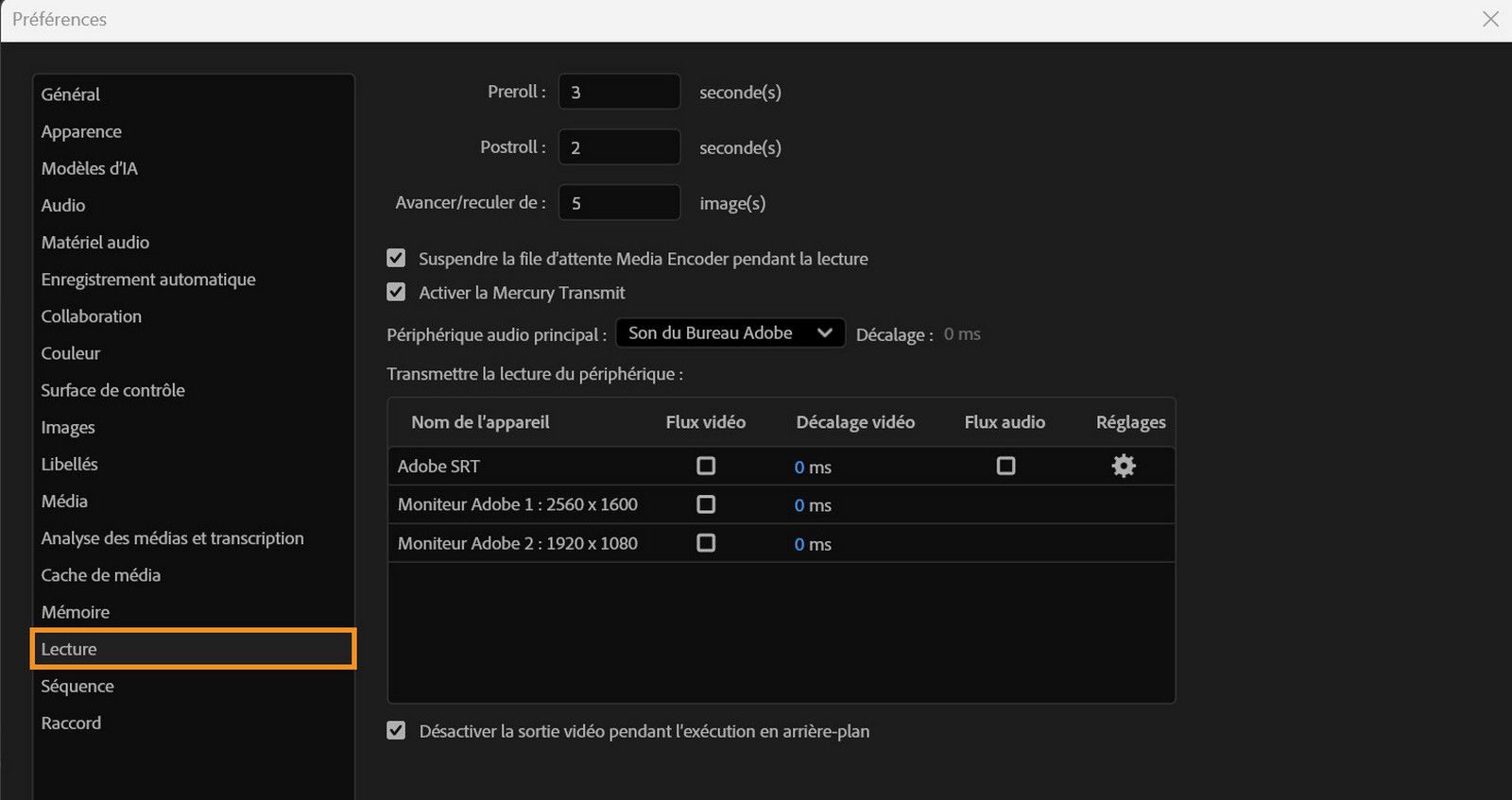Enable Flux vidéo for Moniteur Adobe 1
The image size is (1512, 800).
click(x=706, y=504)
